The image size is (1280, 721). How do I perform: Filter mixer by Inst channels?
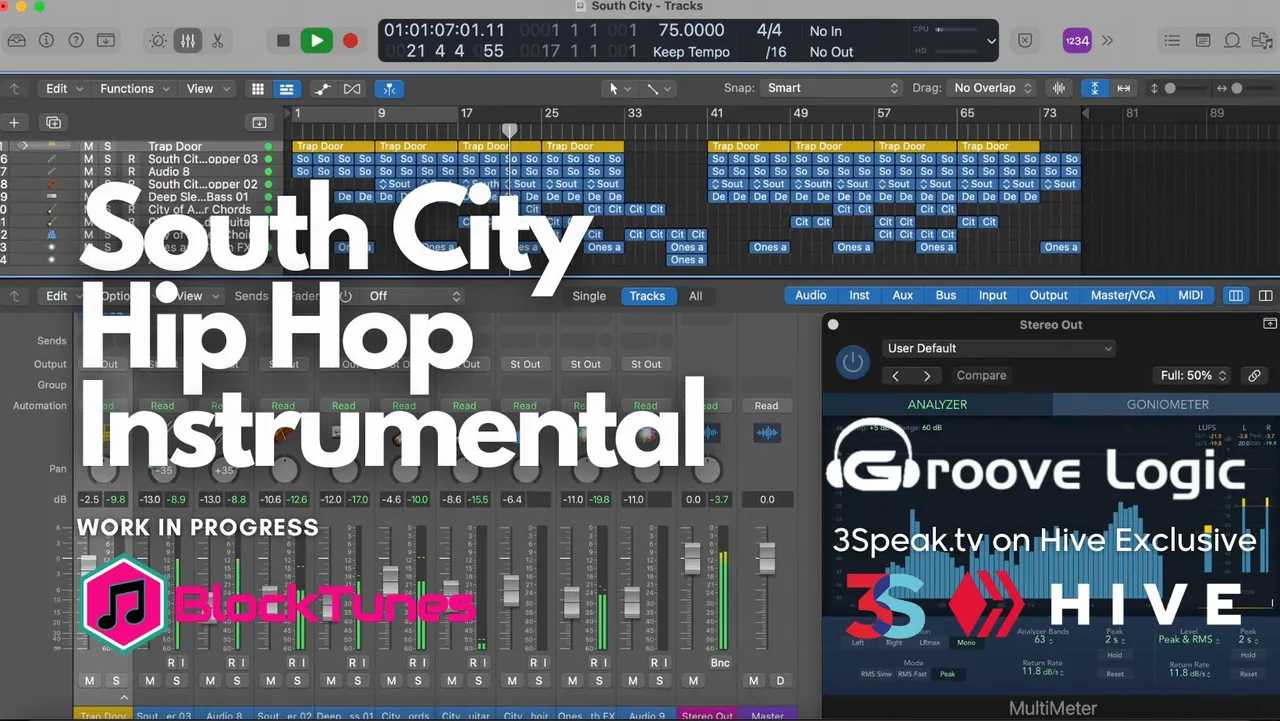(860, 295)
